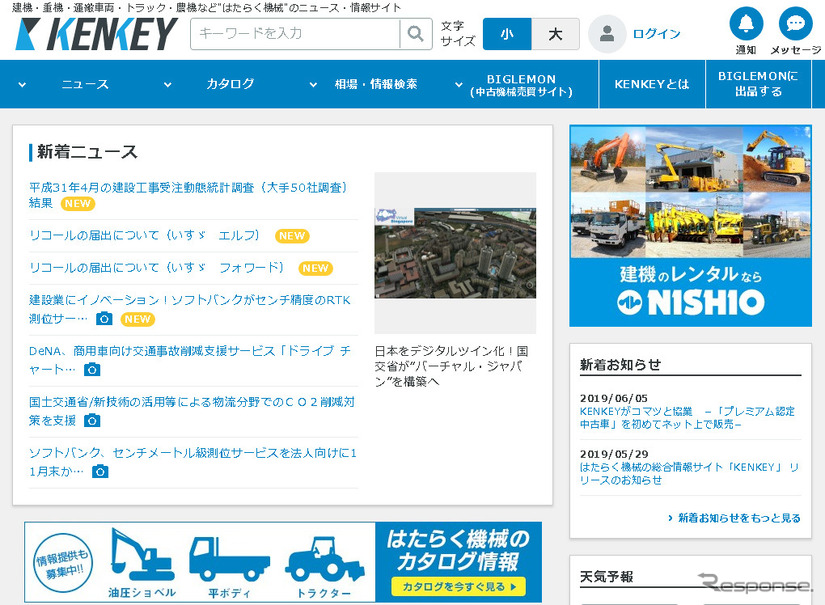This screenshot has height=605, width=825.
Task: Open ソフトバンク センチメートル級測位サービス article
Action: 193,462
